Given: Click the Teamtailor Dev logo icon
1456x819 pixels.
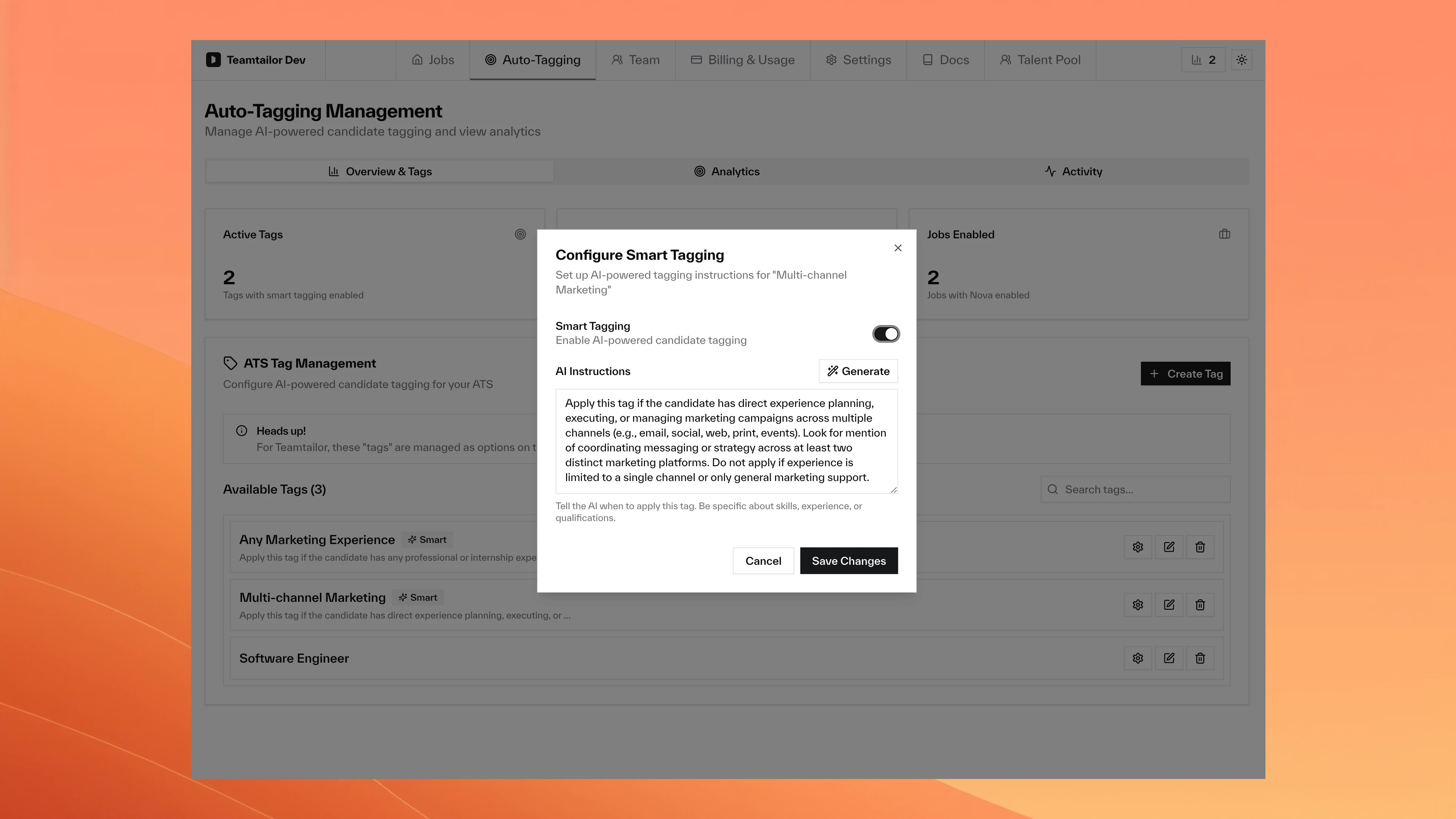Looking at the screenshot, I should 214,59.
